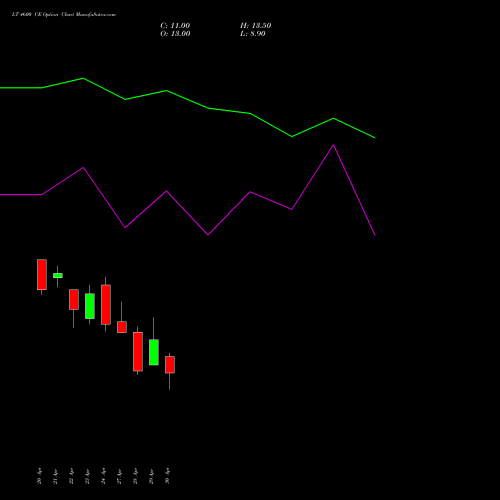Select the small red candle for 27 Apr
Screen dimensions: 500x500
click(122, 327)
